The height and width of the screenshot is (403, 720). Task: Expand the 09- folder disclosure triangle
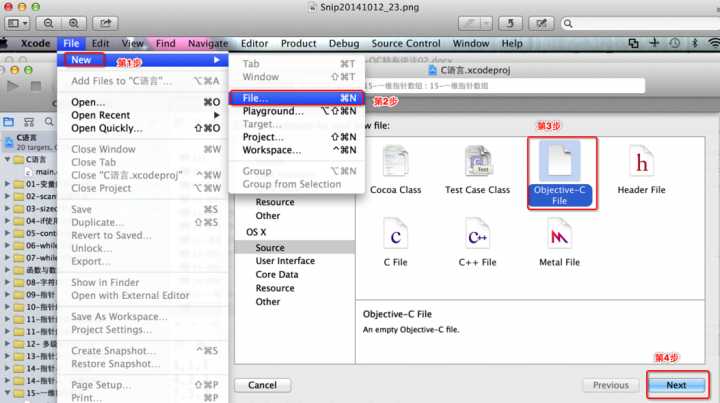pos(7,294)
